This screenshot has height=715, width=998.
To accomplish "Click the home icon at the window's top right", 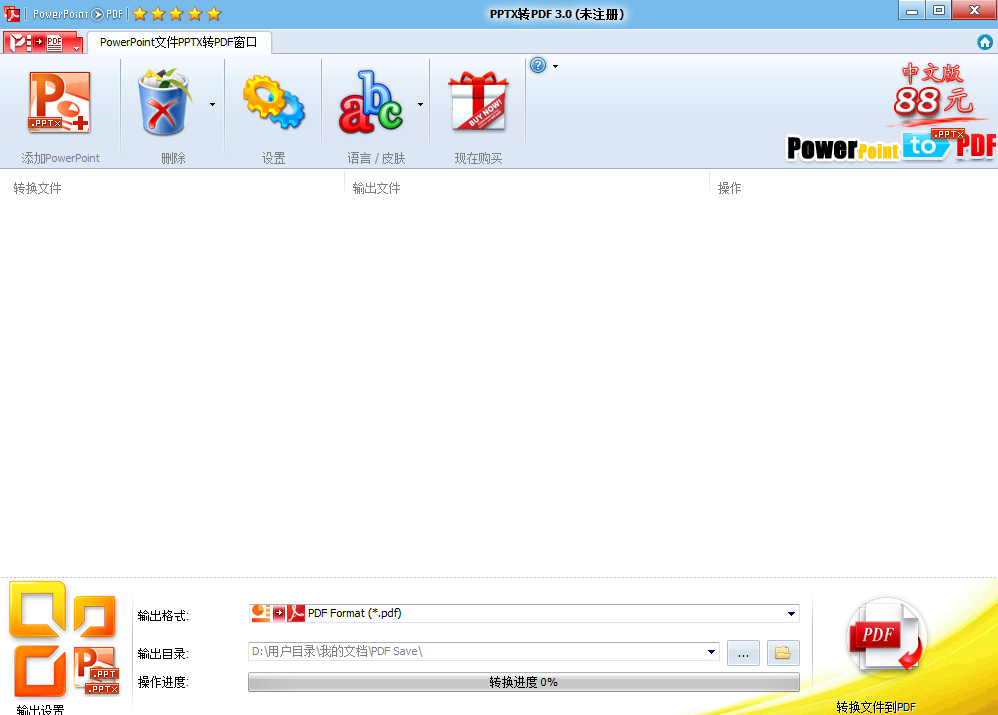I will click(x=985, y=42).
